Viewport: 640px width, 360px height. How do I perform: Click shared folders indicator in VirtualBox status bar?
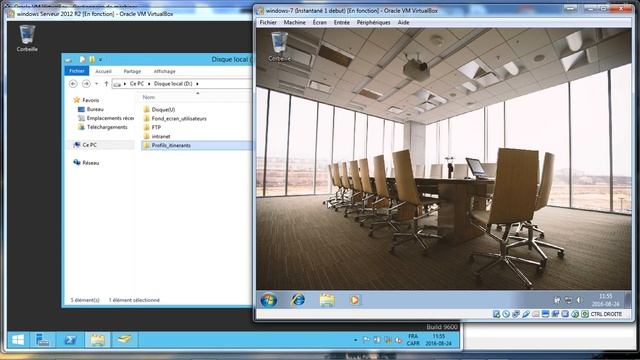pos(536,314)
